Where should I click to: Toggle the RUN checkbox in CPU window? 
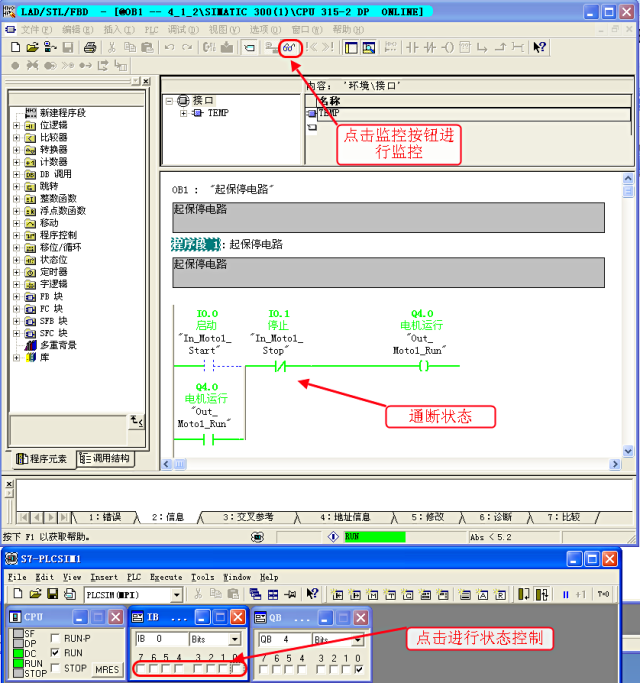click(55, 653)
